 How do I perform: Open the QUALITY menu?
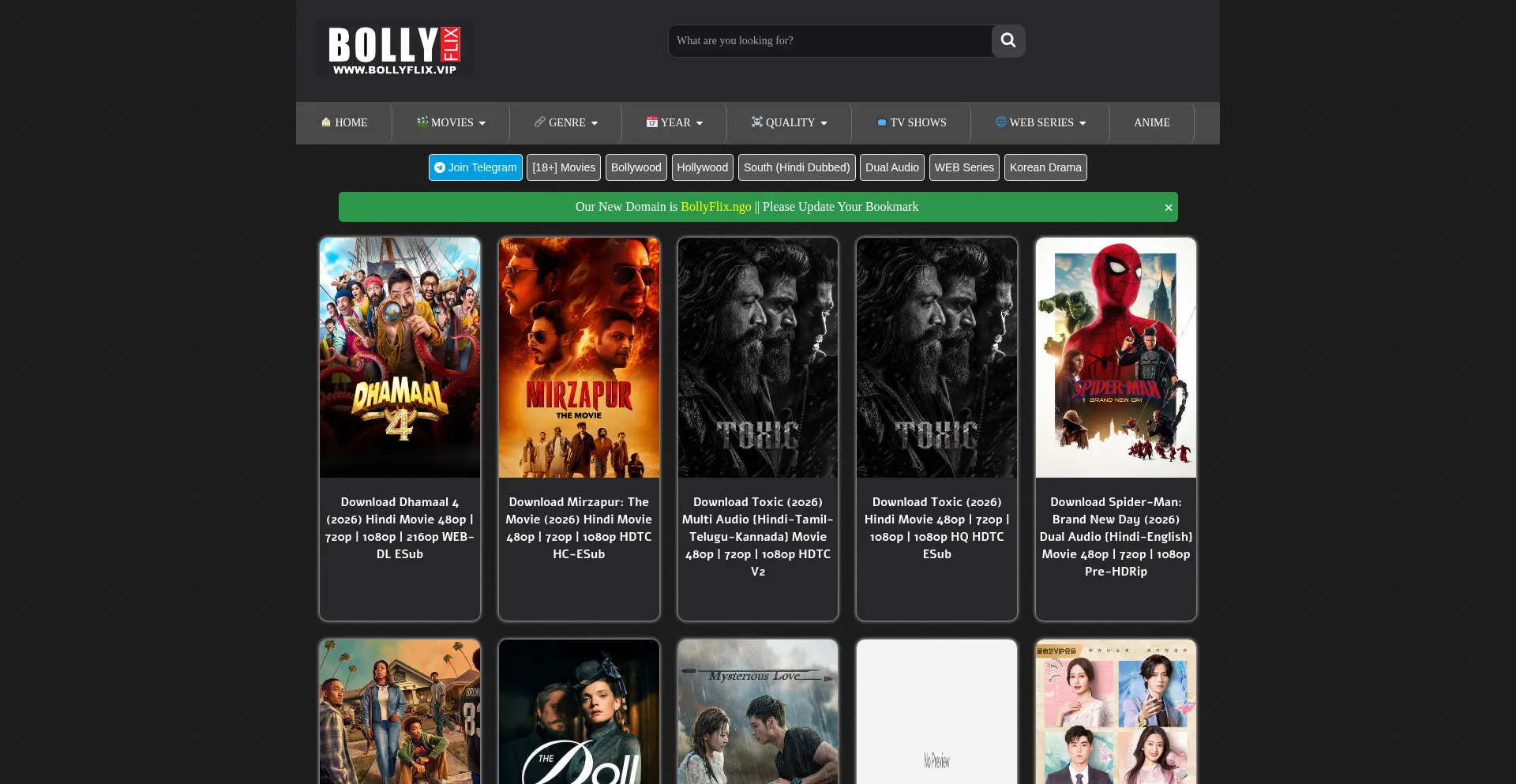coord(790,122)
